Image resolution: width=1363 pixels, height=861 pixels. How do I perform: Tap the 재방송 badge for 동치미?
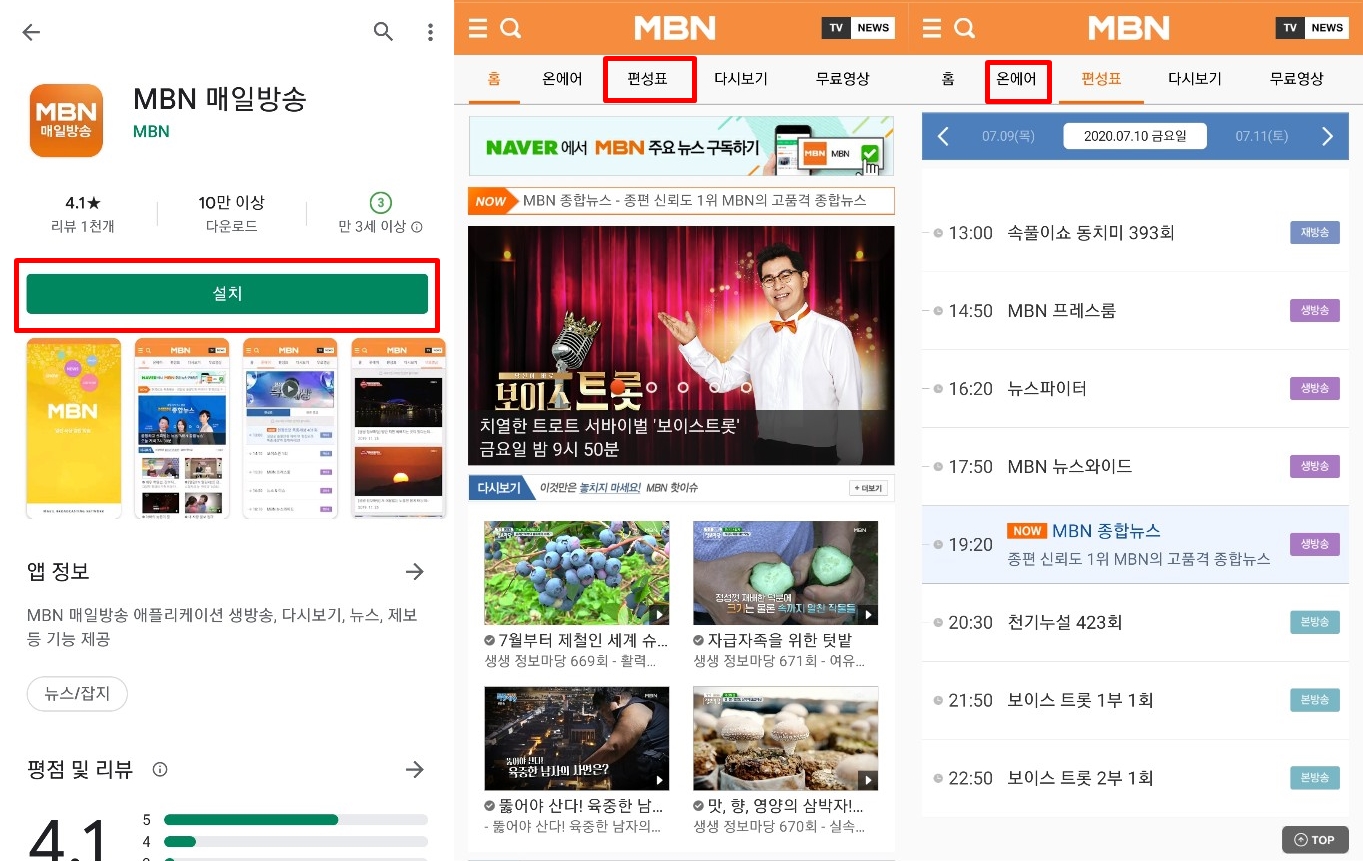pyautogui.click(x=1314, y=233)
